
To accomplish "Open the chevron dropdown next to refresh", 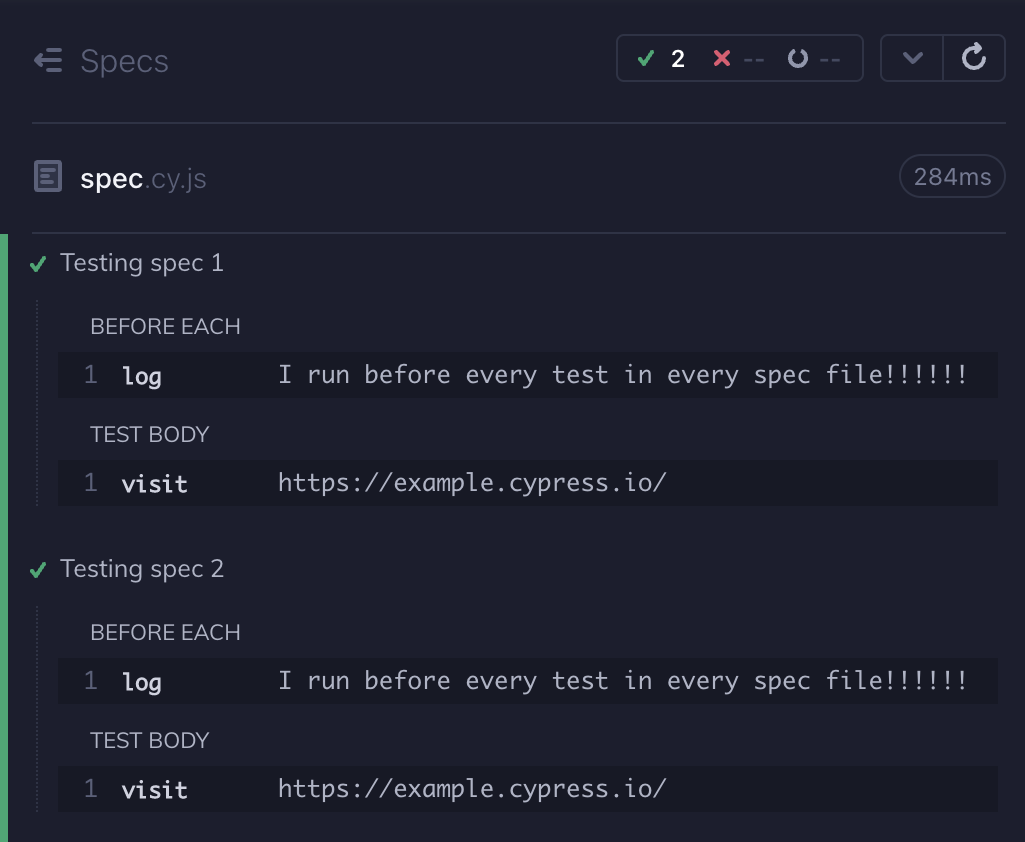I will click(911, 57).
